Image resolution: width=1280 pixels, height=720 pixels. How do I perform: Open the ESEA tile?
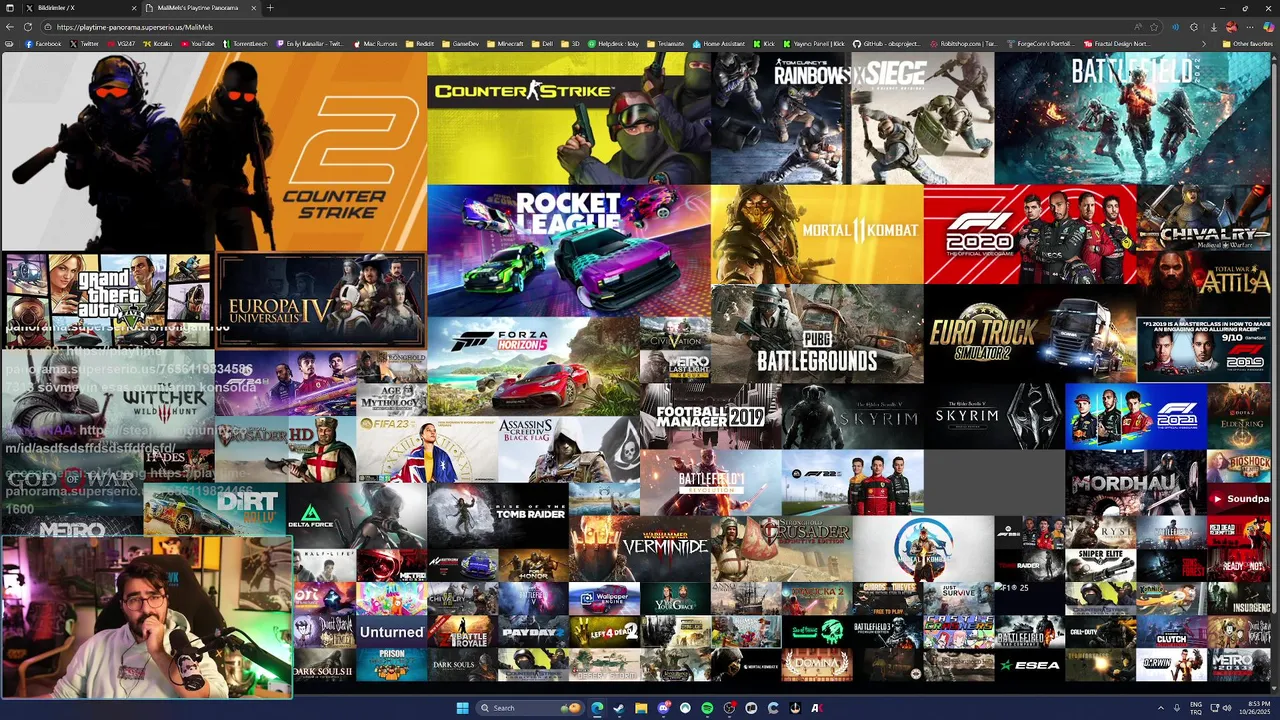[x=1029, y=664]
